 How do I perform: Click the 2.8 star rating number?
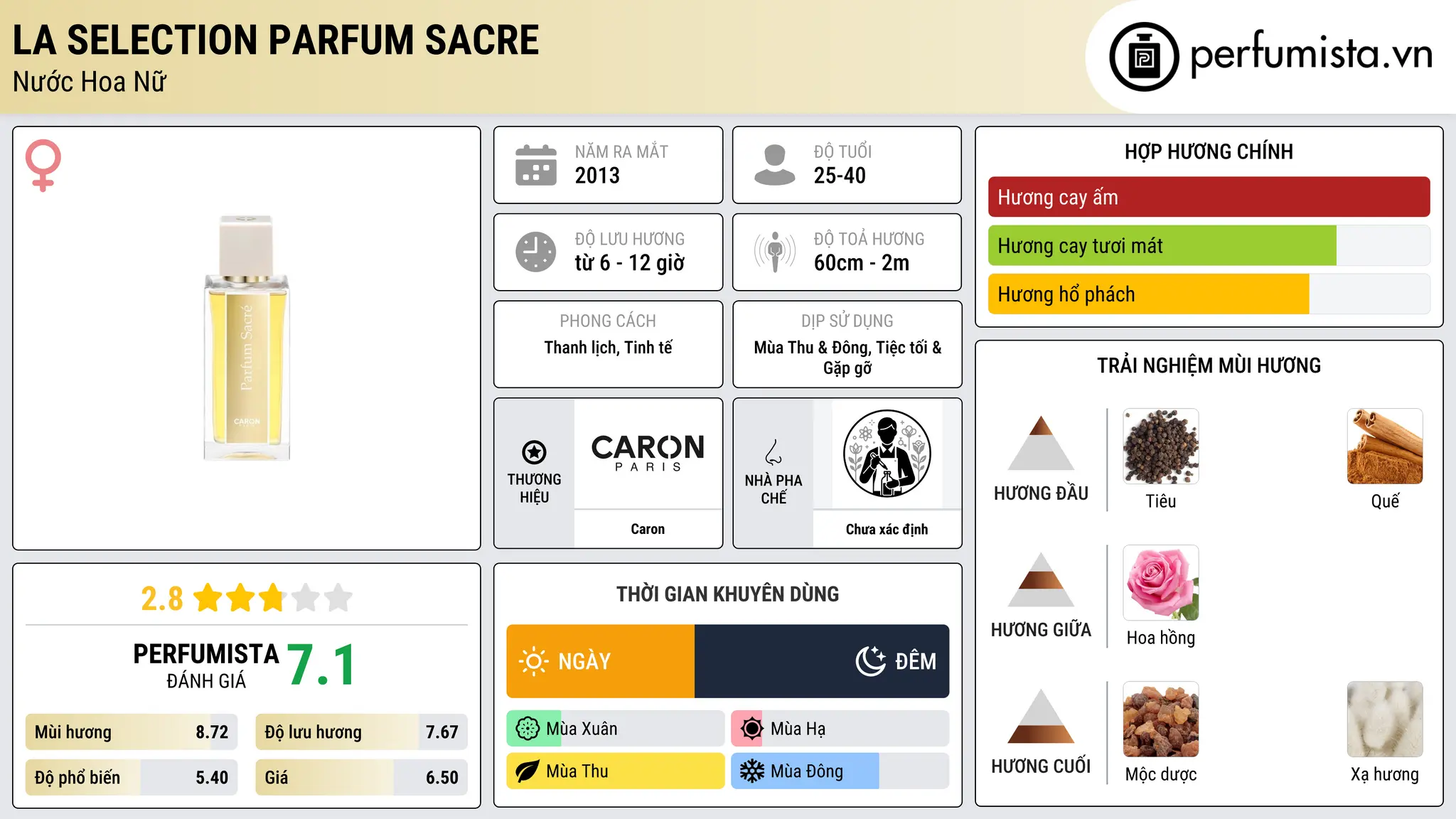click(x=162, y=599)
